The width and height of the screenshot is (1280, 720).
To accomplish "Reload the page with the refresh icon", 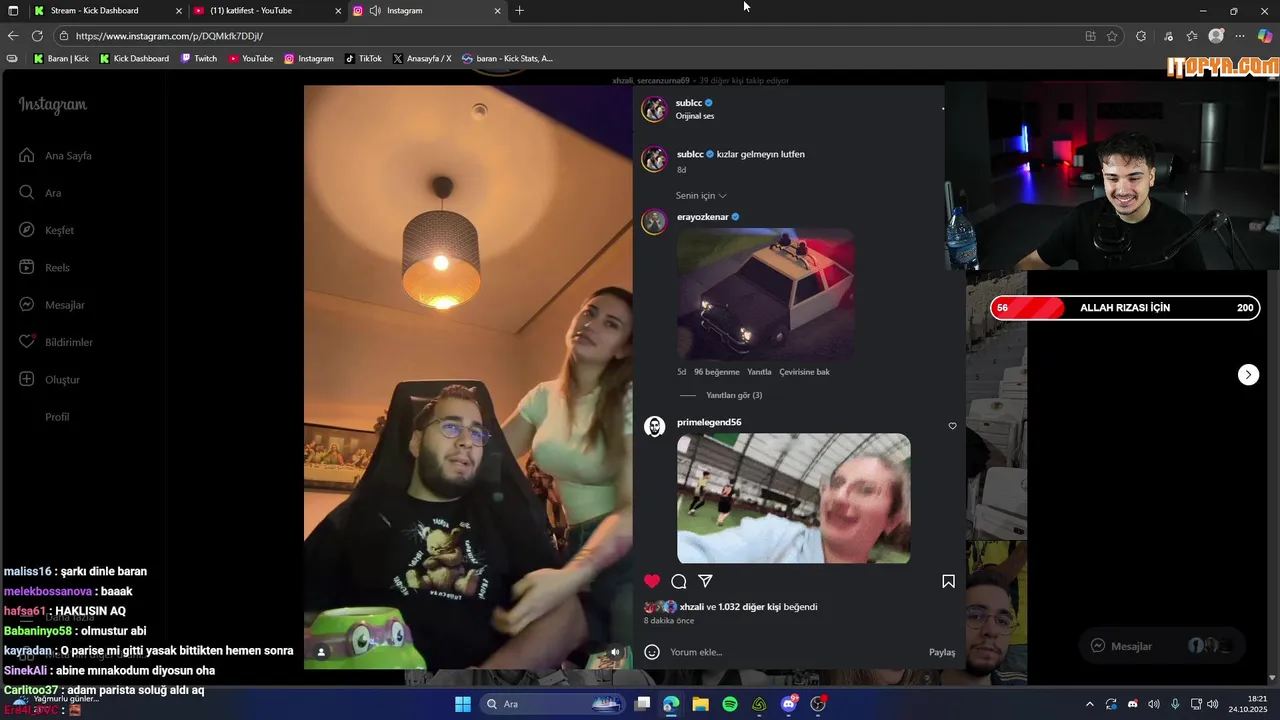I will (x=37, y=36).
